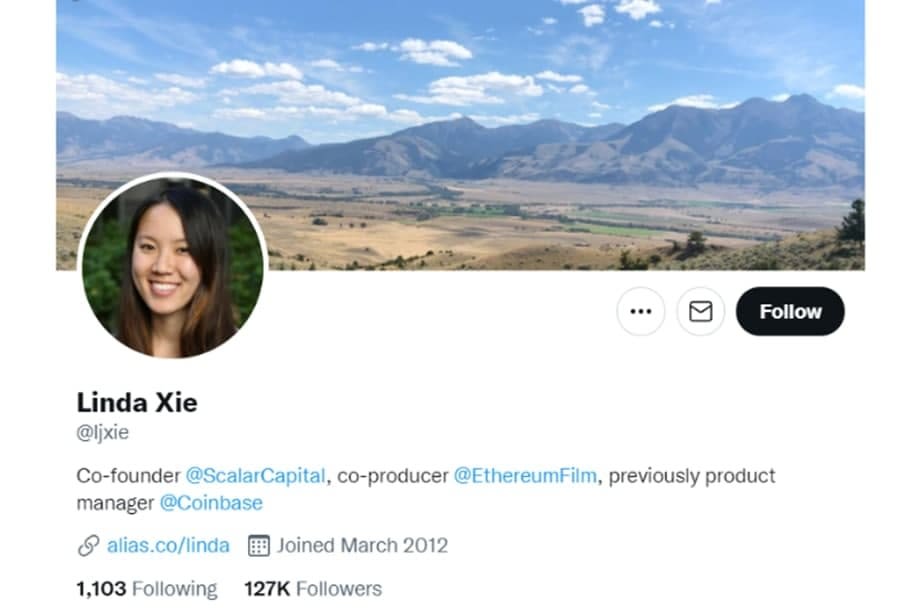Screen dimensions: 921x614
Task: Click the word Following
Action: pyautogui.click(x=174, y=589)
